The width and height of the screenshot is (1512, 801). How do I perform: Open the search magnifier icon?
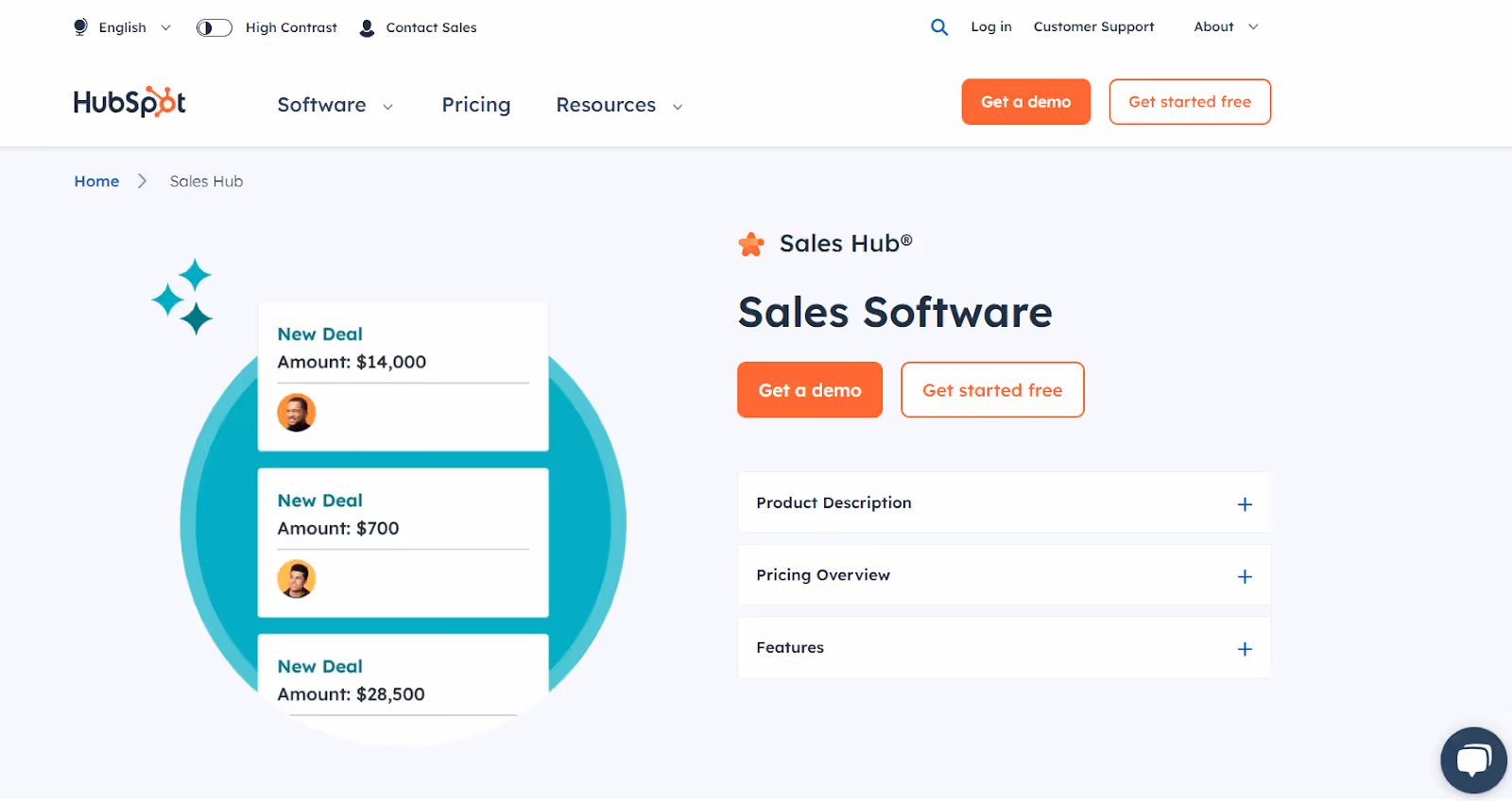939,27
